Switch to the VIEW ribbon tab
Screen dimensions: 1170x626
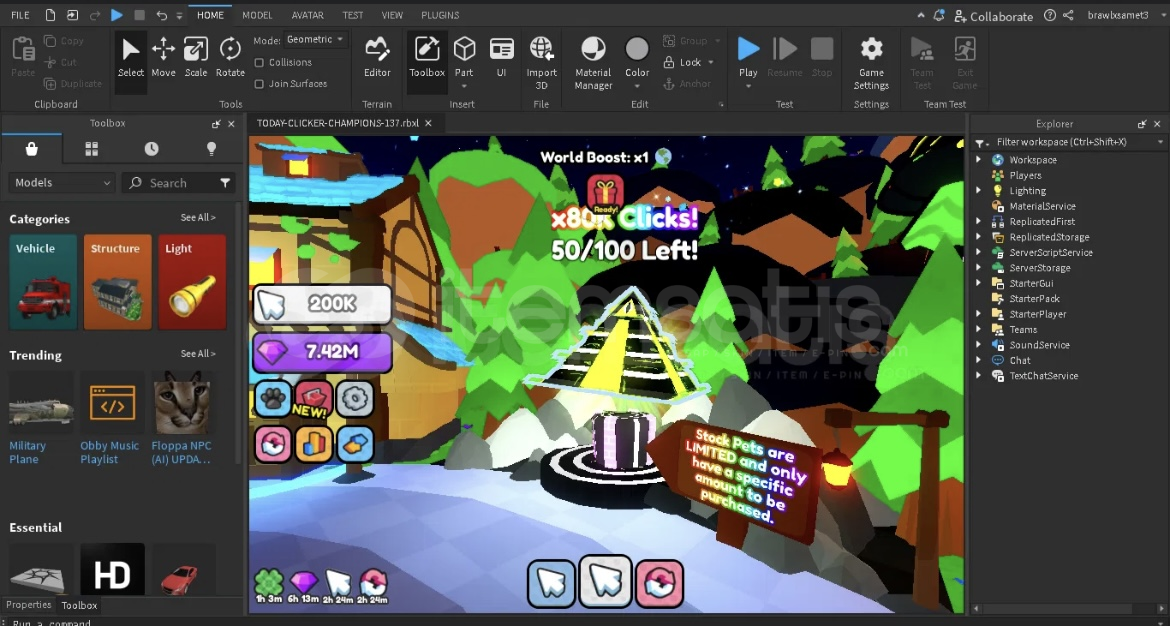click(x=392, y=15)
